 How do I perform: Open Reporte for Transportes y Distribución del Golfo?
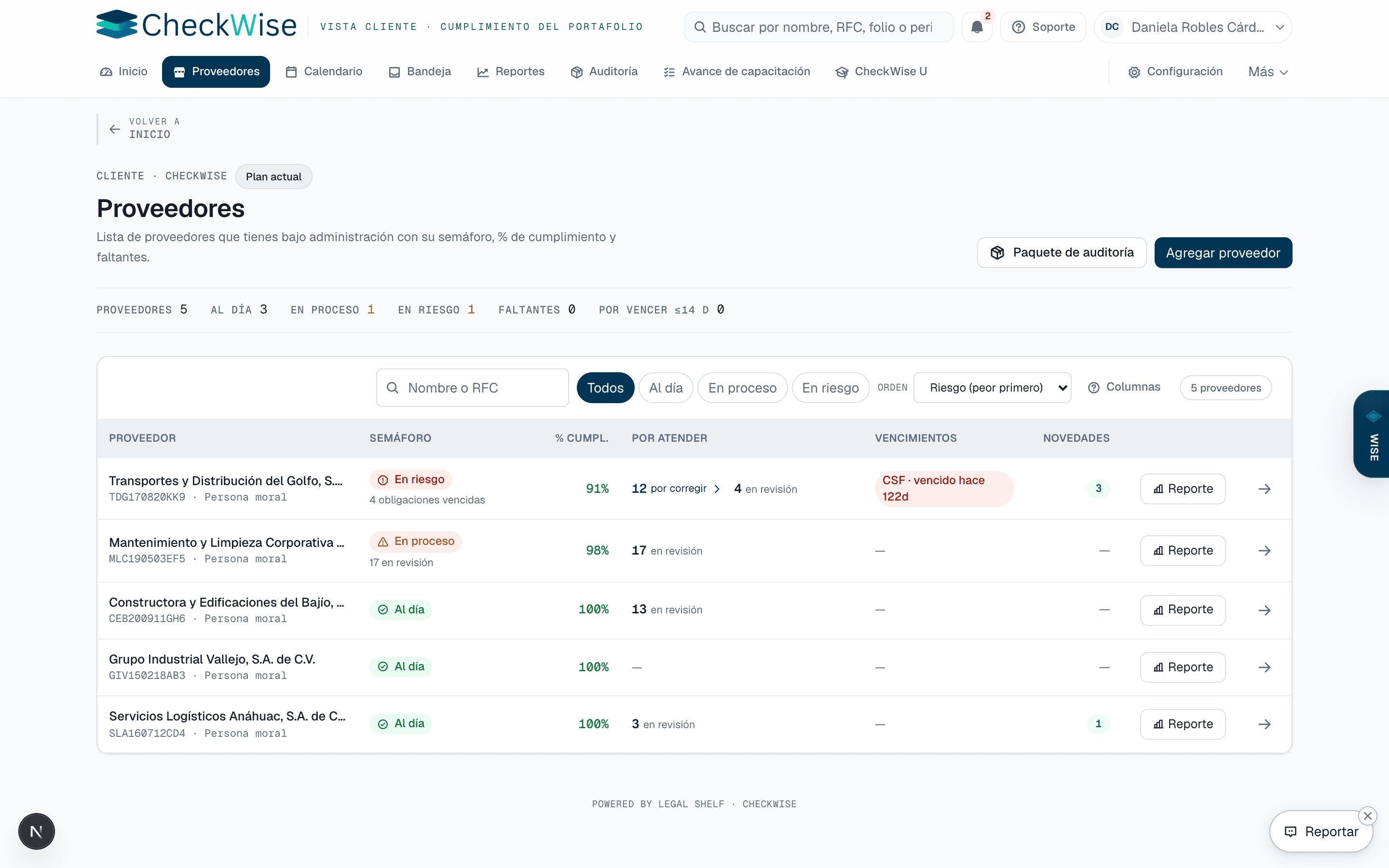pyautogui.click(x=1183, y=488)
